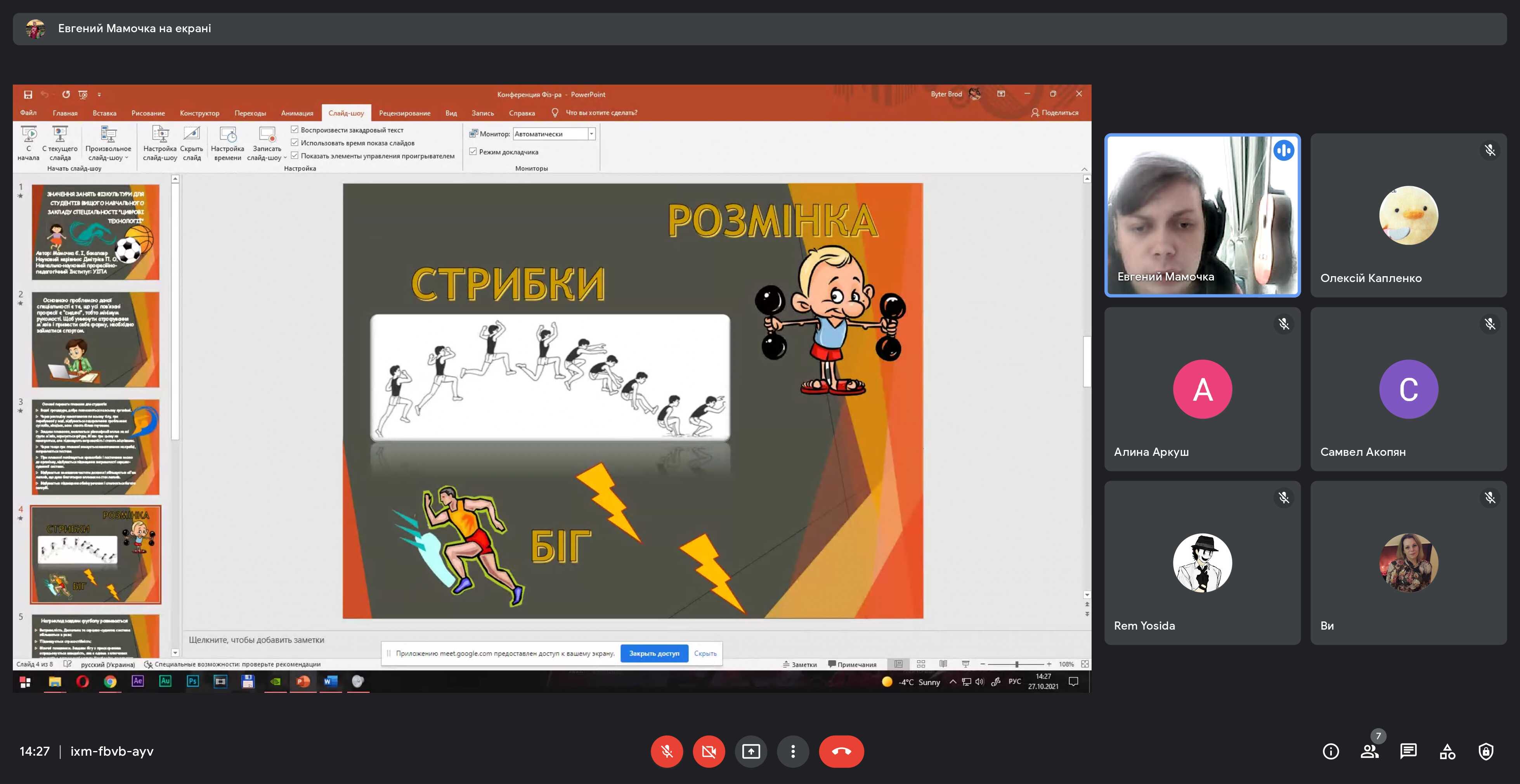
Task: Start slideshow from status bar icon
Action: pyautogui.click(x=965, y=664)
